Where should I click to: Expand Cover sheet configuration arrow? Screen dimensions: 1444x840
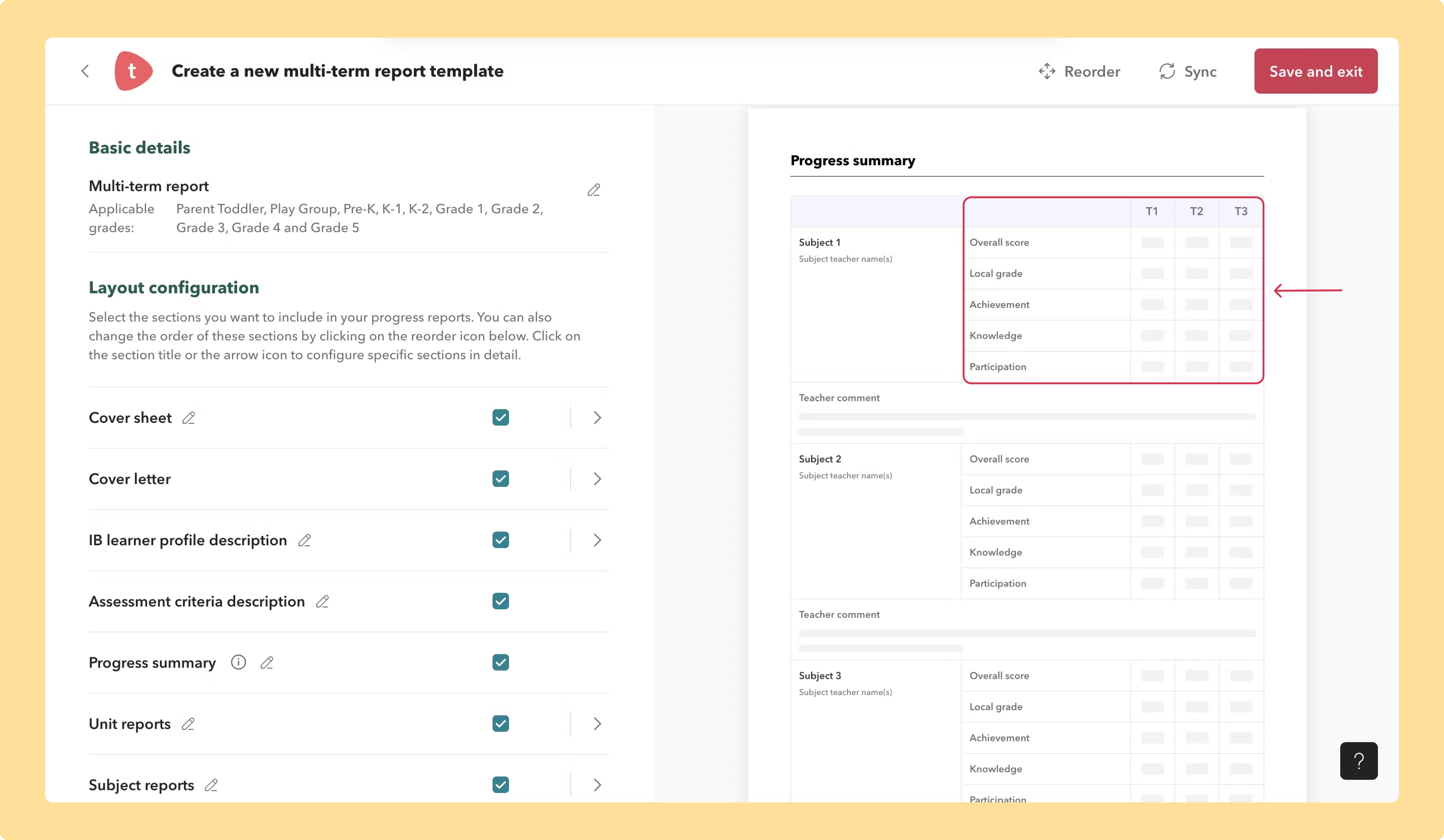coord(597,417)
